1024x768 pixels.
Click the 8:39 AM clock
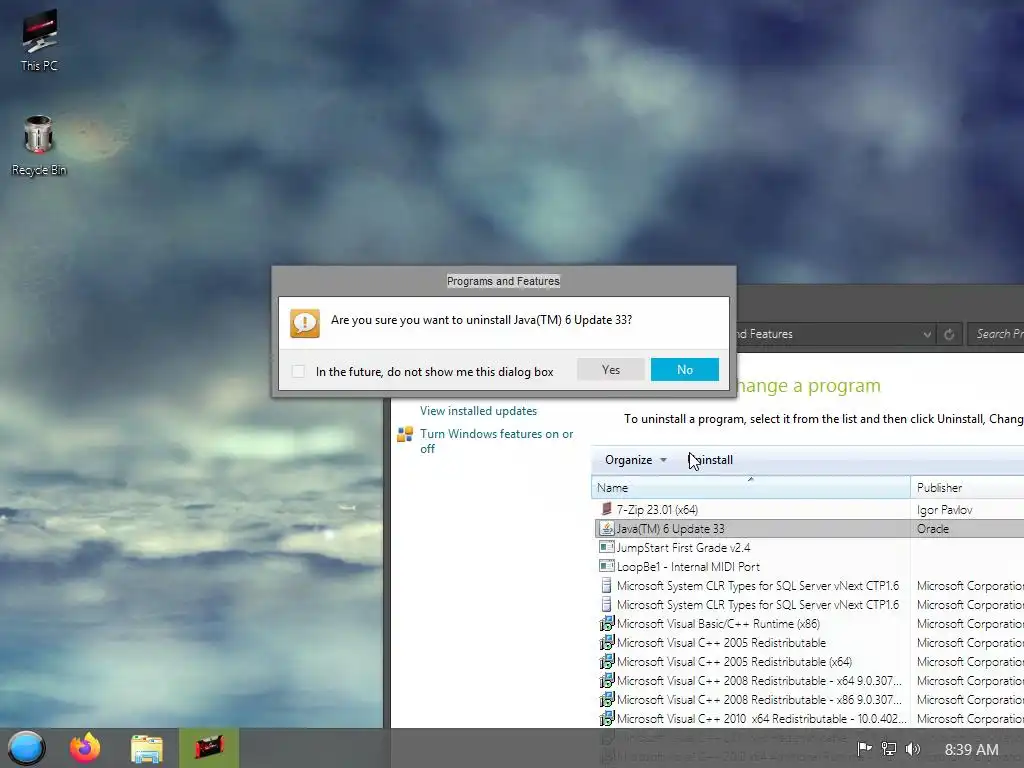(x=972, y=750)
